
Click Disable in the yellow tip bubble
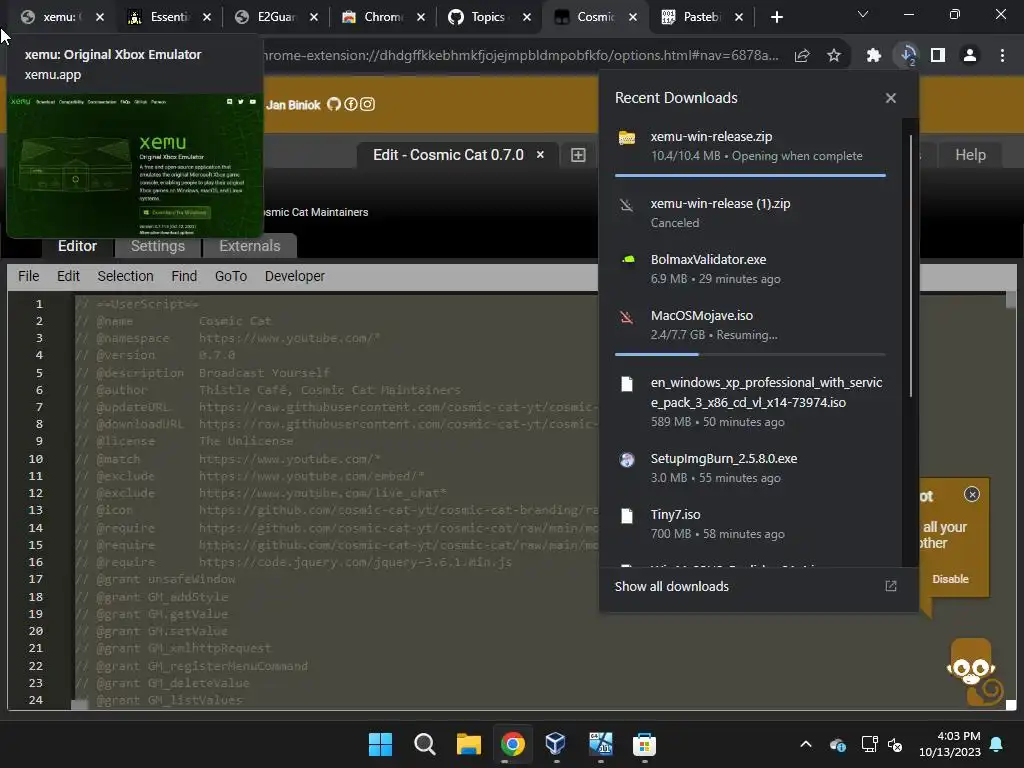click(x=950, y=579)
